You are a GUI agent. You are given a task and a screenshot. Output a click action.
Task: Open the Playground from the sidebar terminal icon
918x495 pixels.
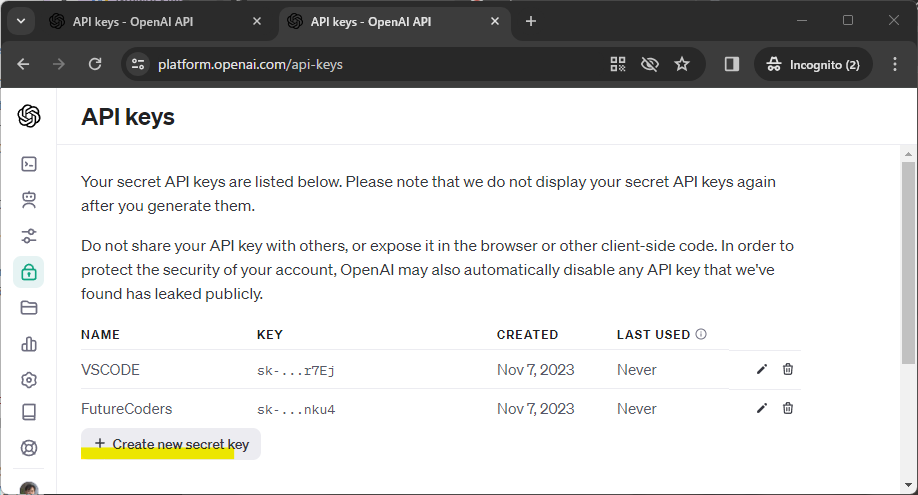[x=29, y=164]
